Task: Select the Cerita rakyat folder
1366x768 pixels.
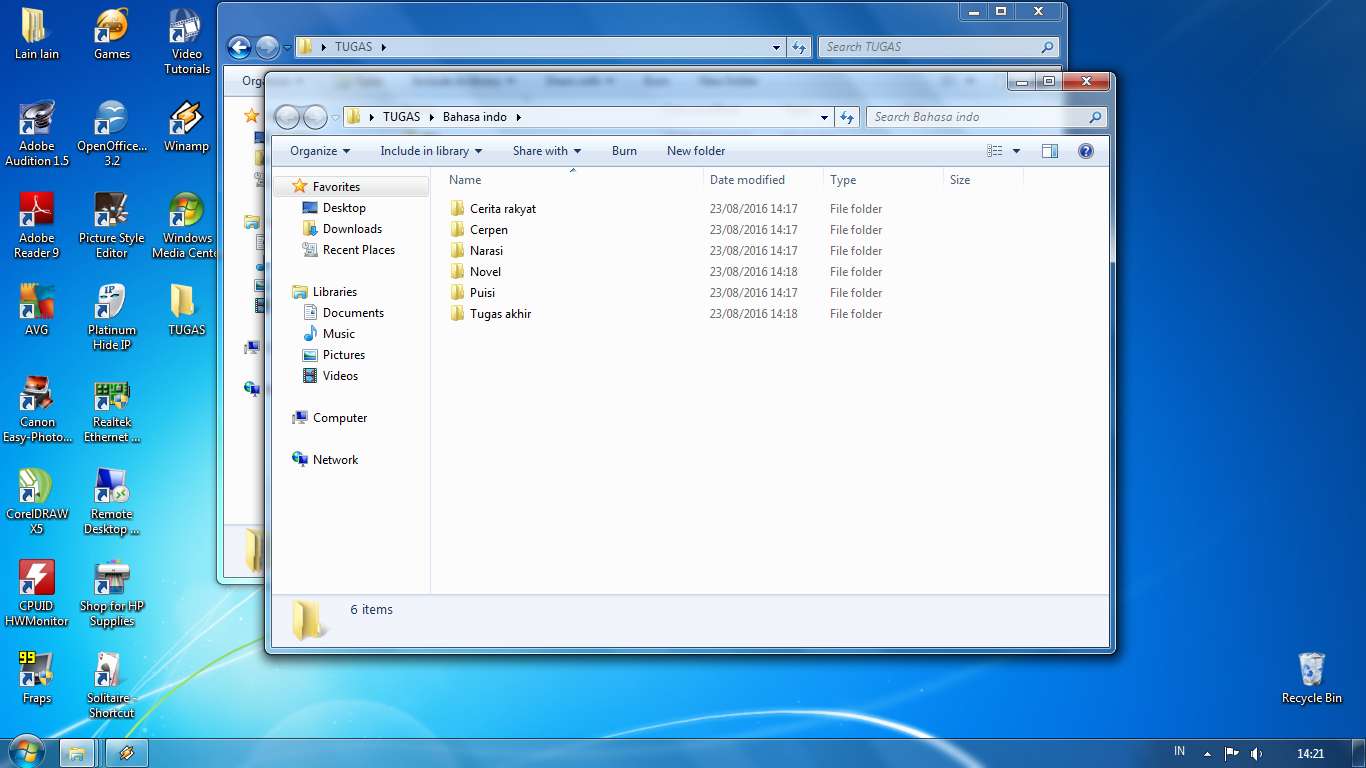Action: pyautogui.click(x=493, y=209)
